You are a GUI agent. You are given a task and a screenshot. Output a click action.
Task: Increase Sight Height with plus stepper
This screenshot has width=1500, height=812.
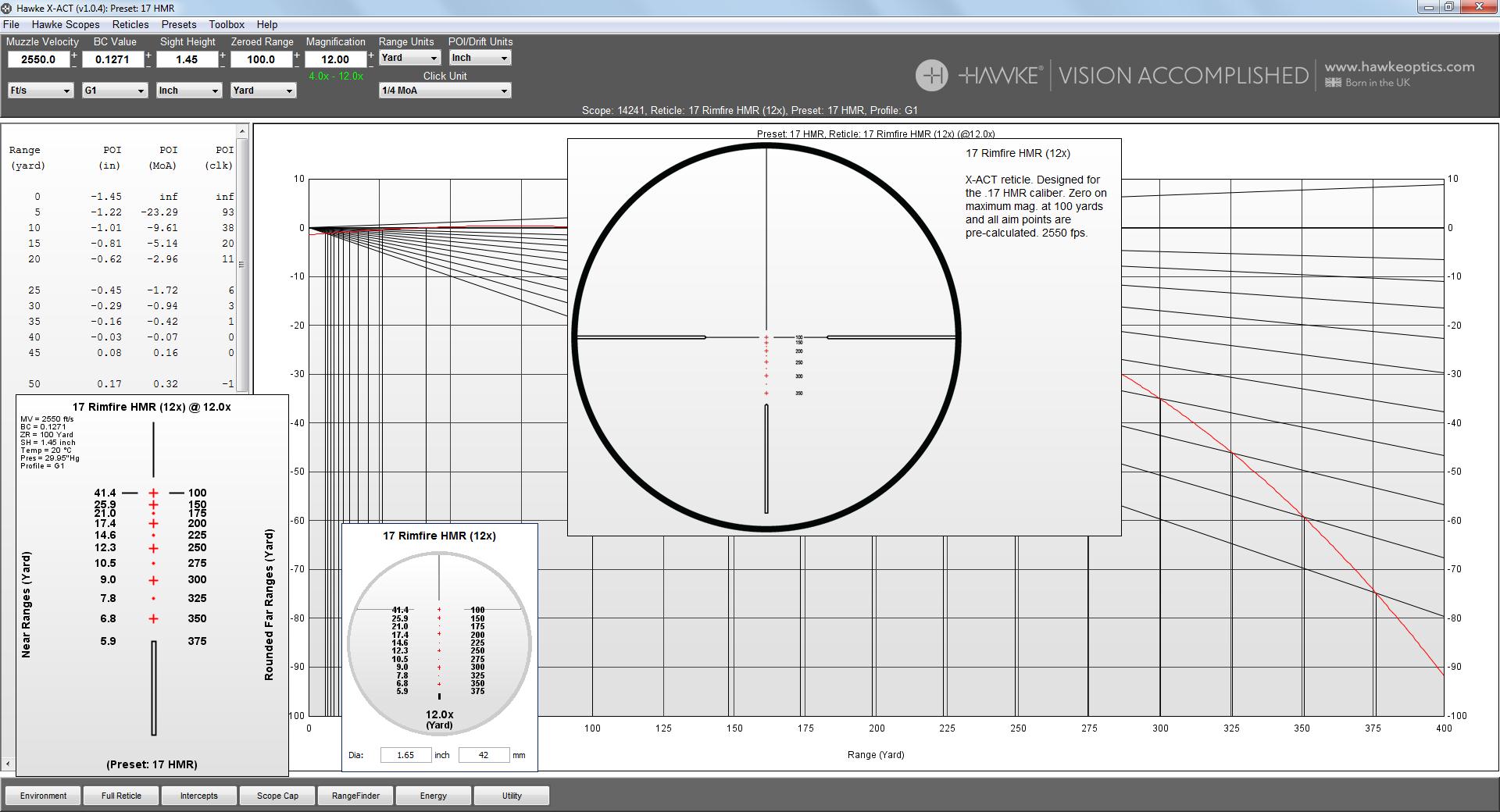pyautogui.click(x=223, y=55)
